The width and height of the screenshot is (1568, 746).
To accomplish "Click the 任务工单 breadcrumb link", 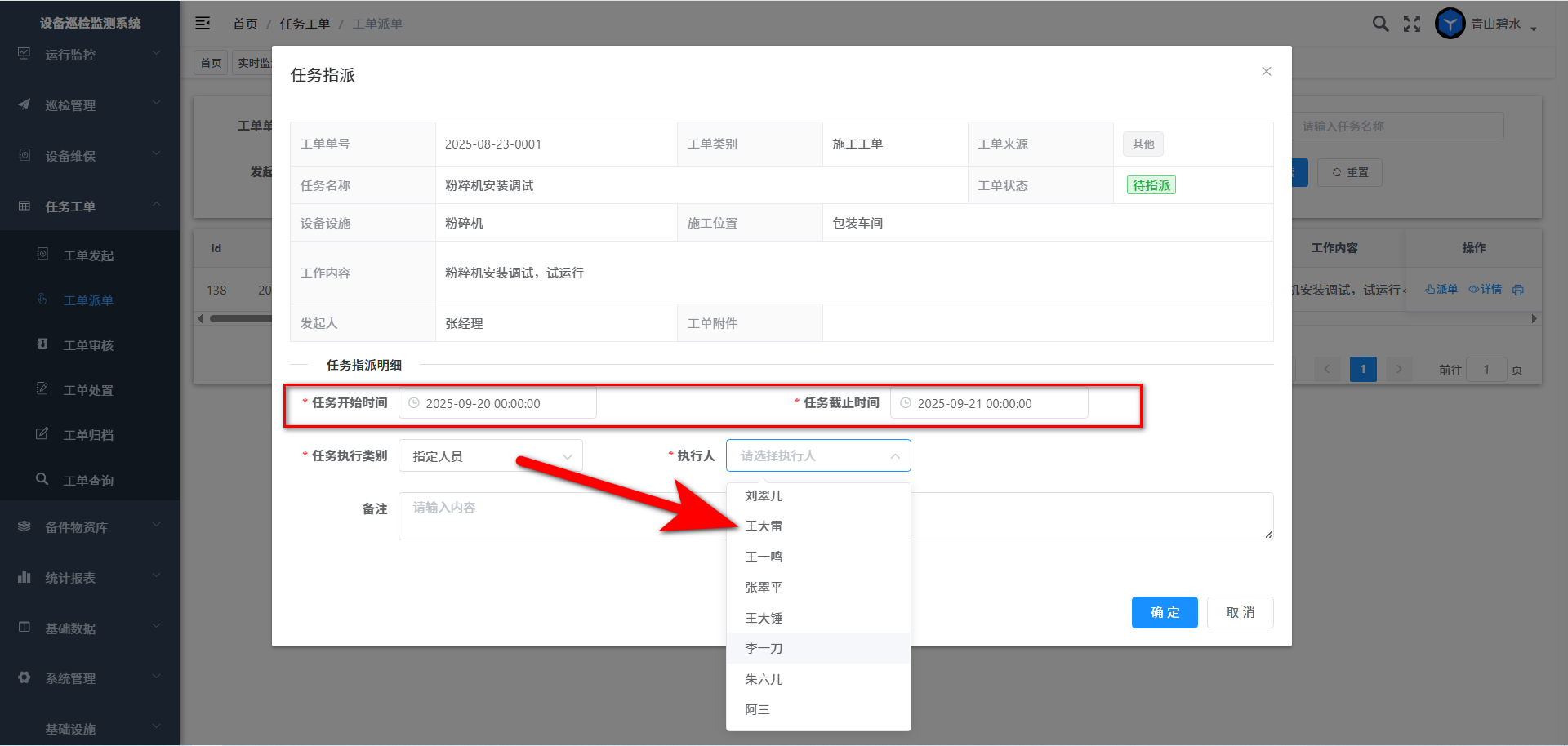I will coord(305,24).
